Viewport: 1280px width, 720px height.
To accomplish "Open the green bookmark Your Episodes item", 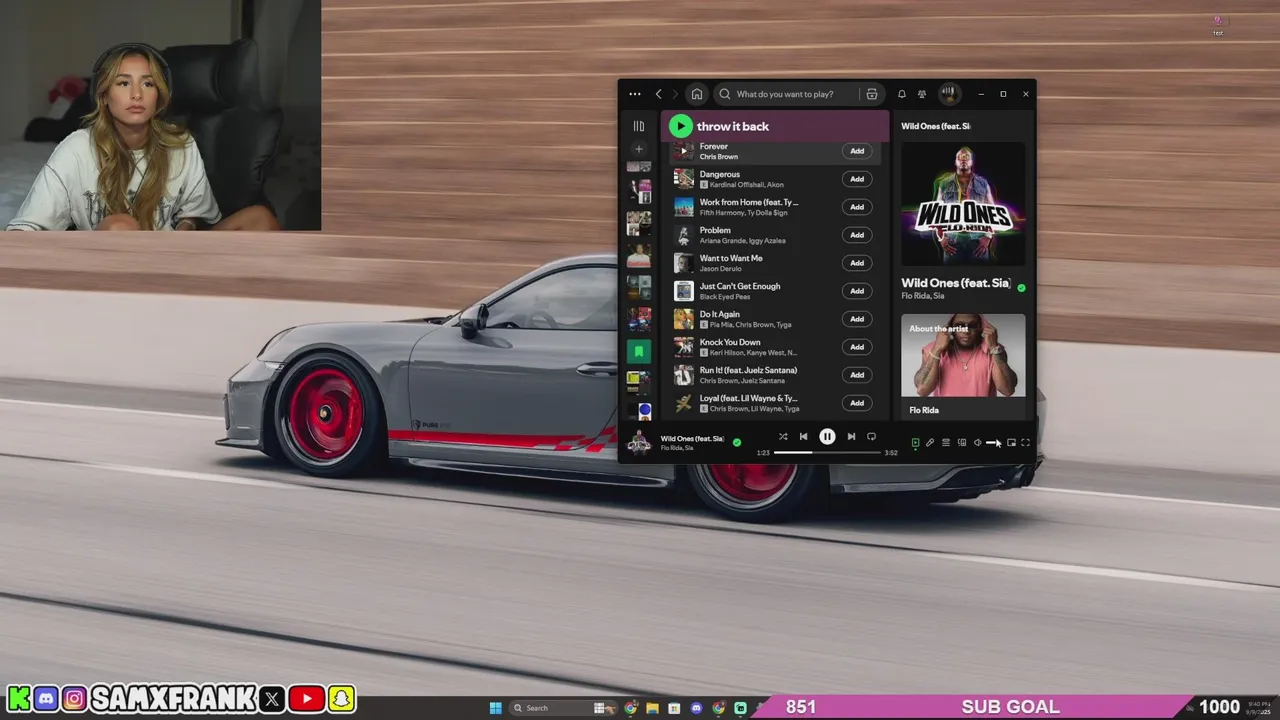I will click(639, 351).
